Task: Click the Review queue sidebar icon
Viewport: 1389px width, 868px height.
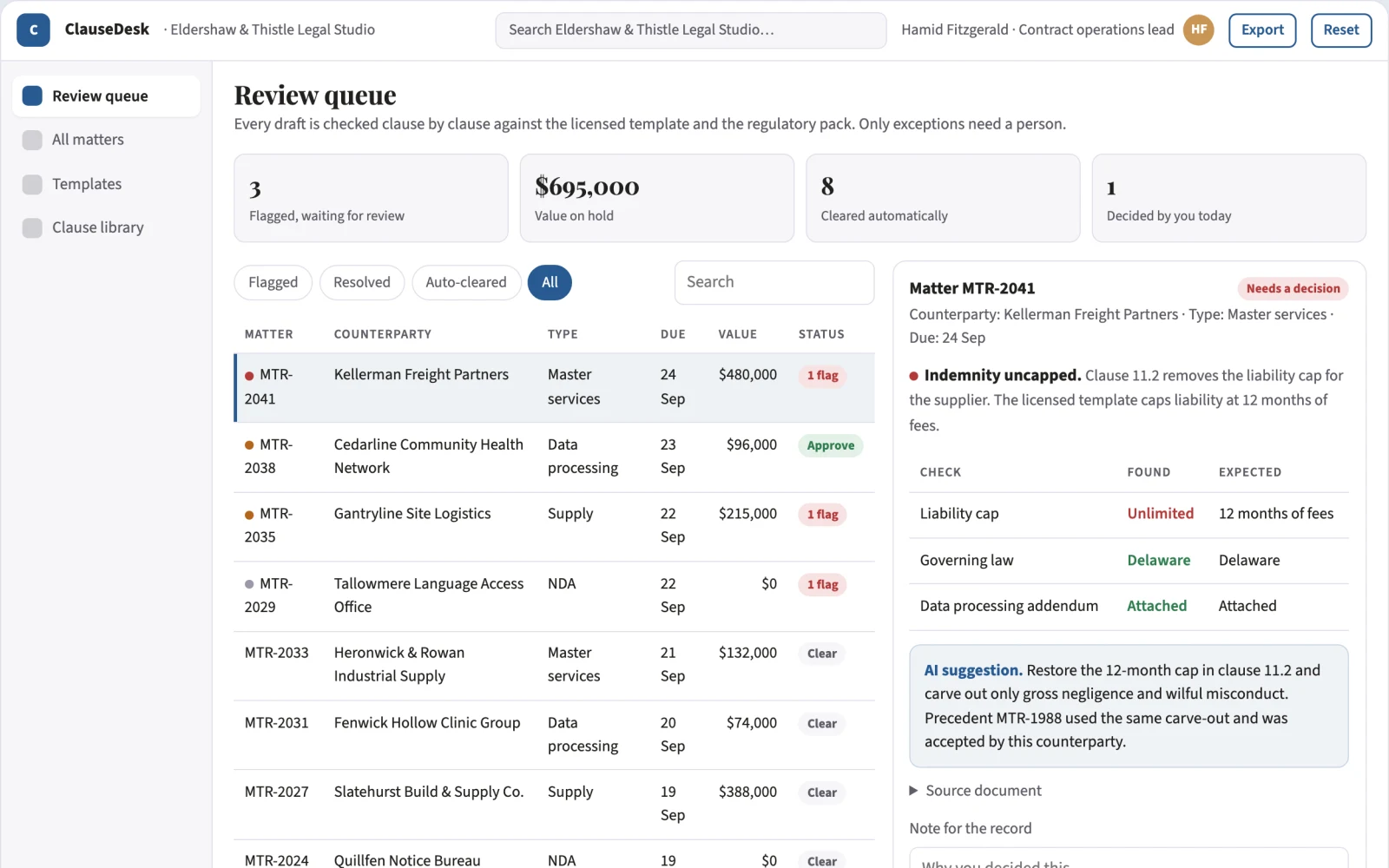Action: [x=32, y=95]
